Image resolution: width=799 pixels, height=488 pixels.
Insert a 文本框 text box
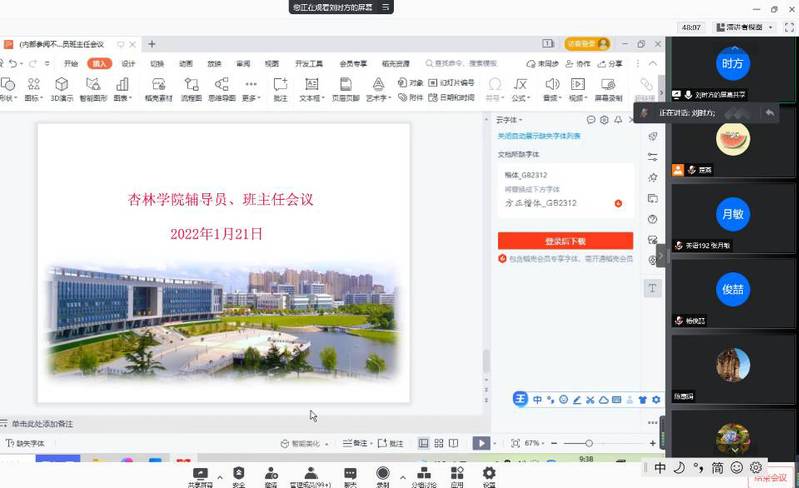[311, 89]
